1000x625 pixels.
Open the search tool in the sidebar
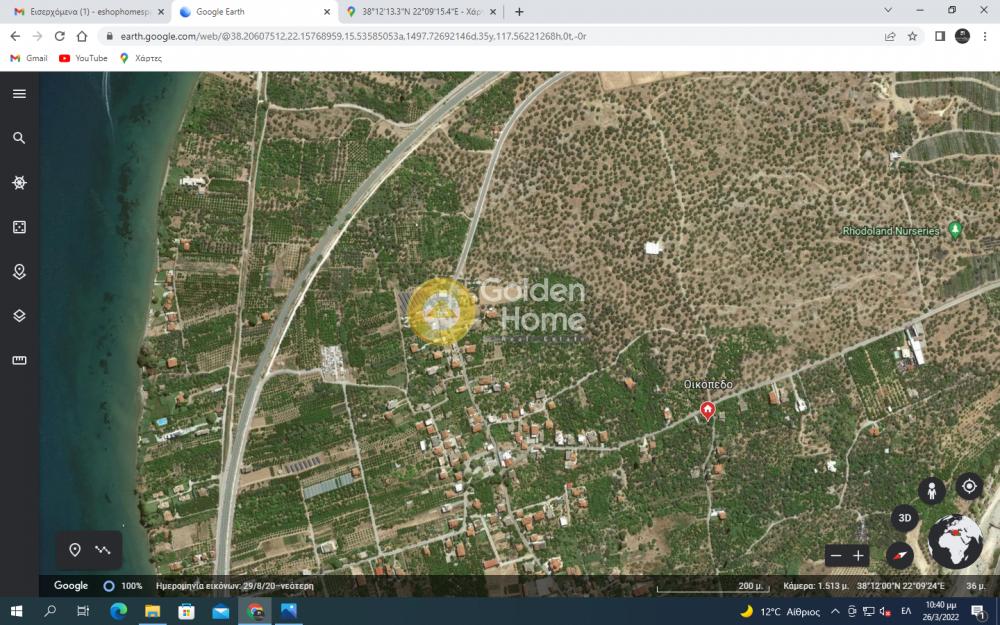tap(19, 138)
